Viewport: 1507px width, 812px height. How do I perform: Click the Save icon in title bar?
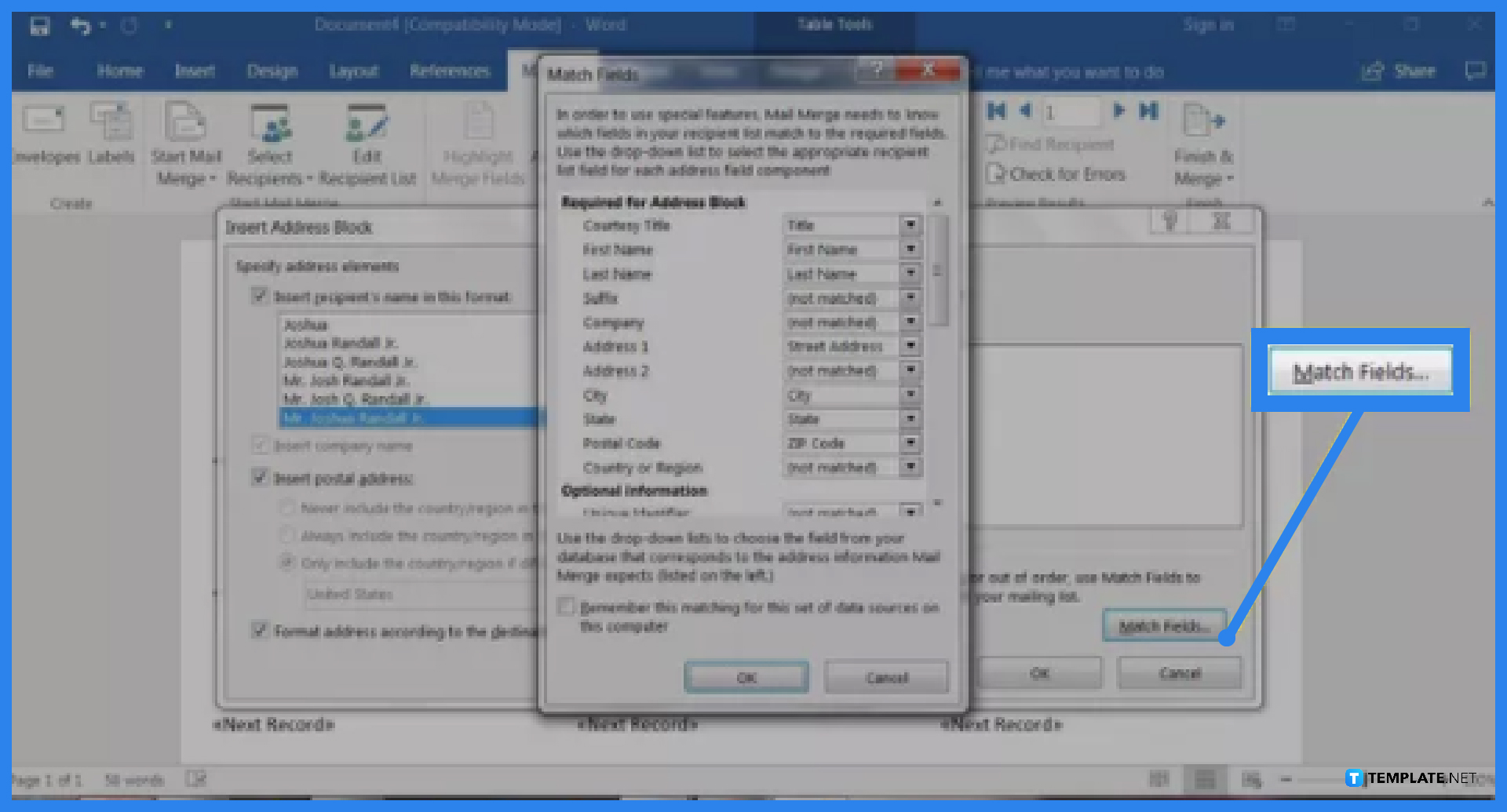coord(39,26)
